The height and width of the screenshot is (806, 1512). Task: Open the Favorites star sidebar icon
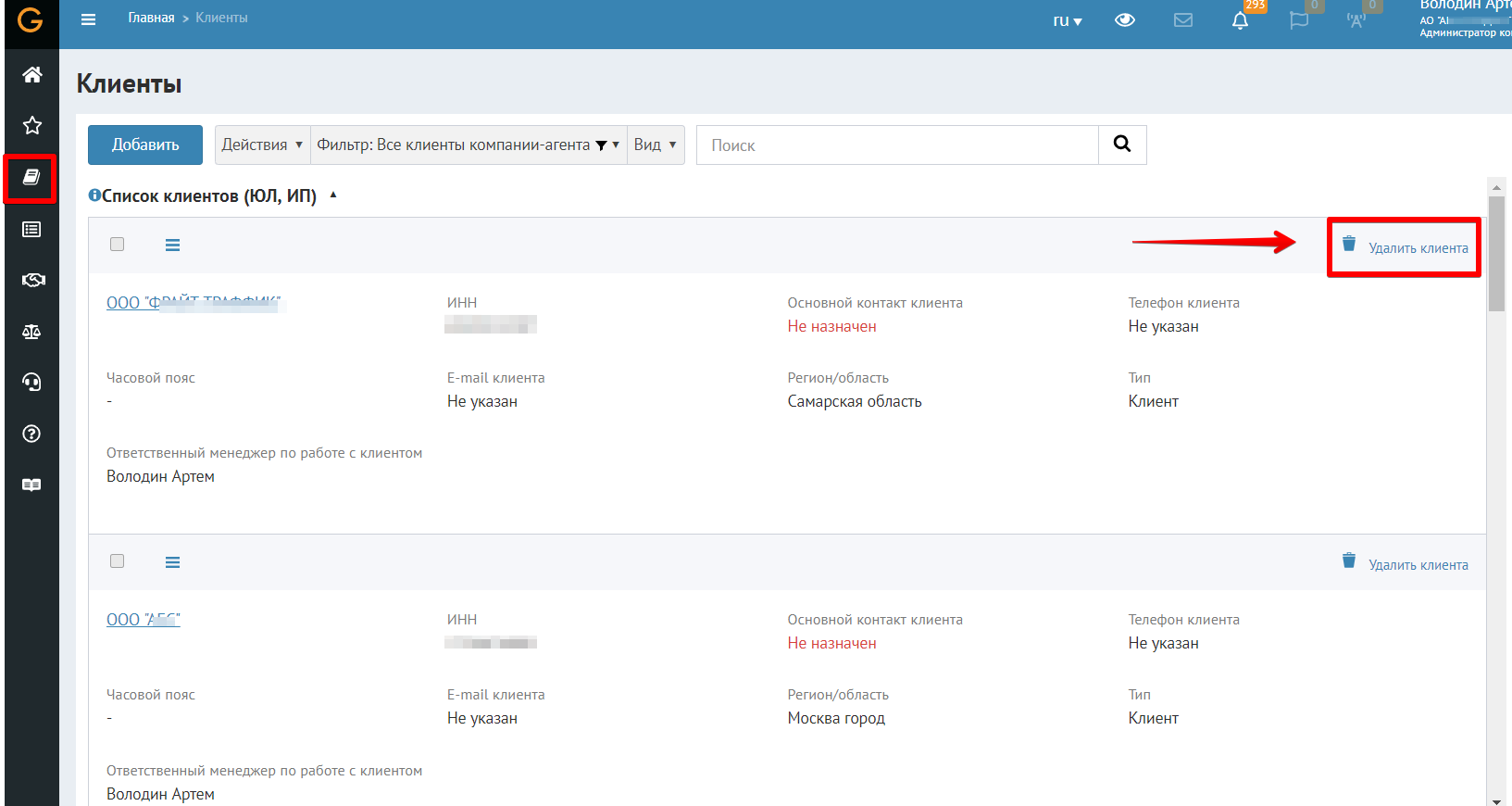tap(31, 125)
